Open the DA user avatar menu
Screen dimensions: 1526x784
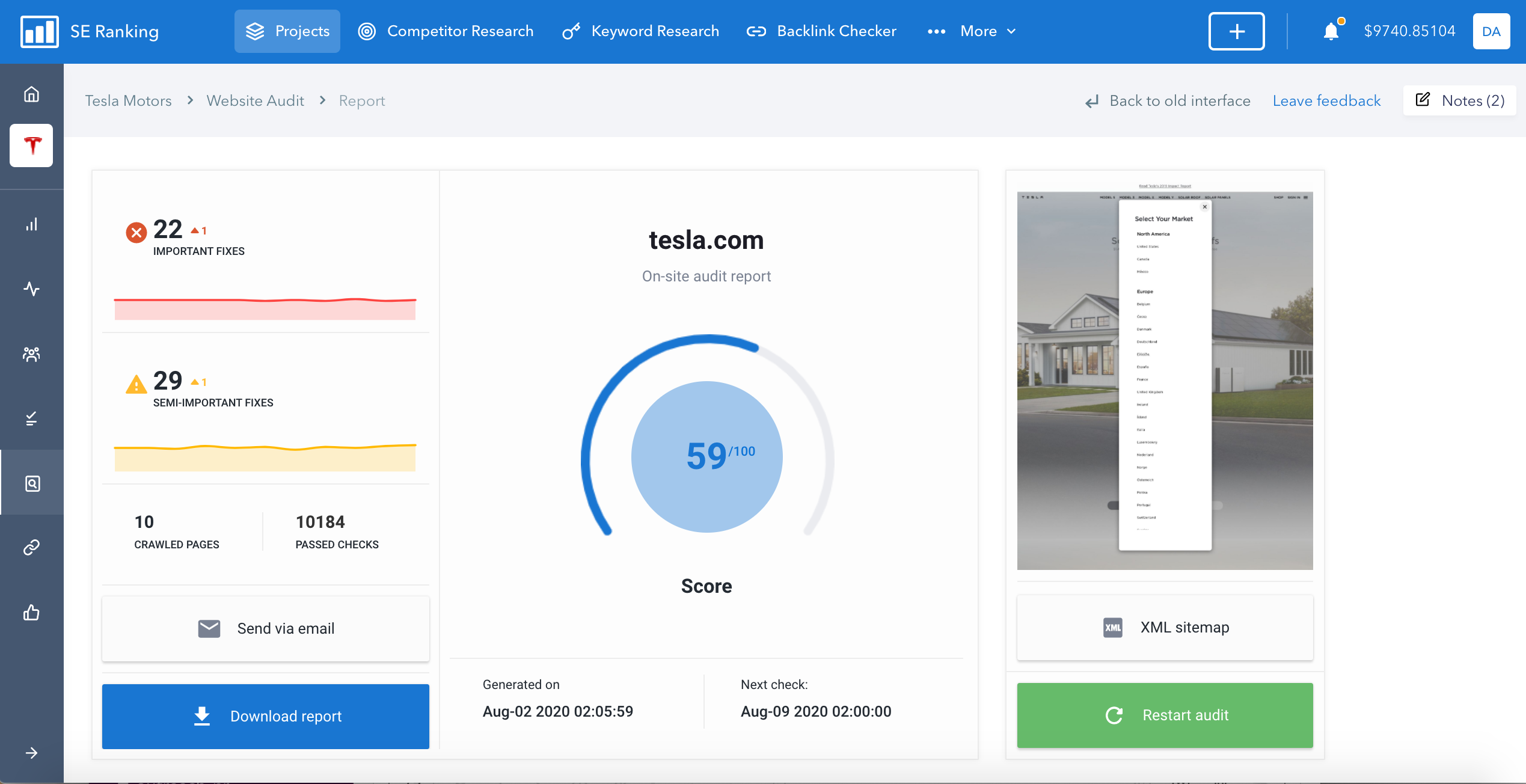pyautogui.click(x=1491, y=31)
